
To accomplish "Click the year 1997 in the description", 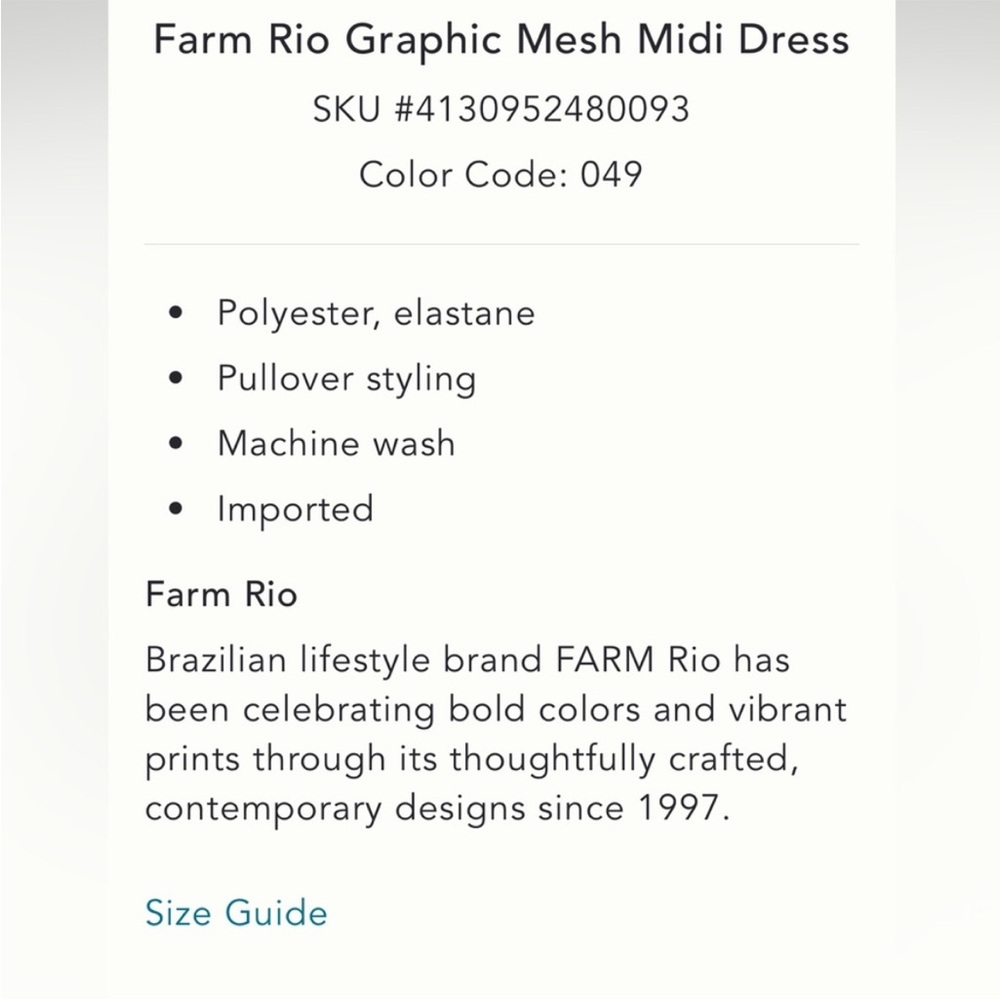I will 679,807.
